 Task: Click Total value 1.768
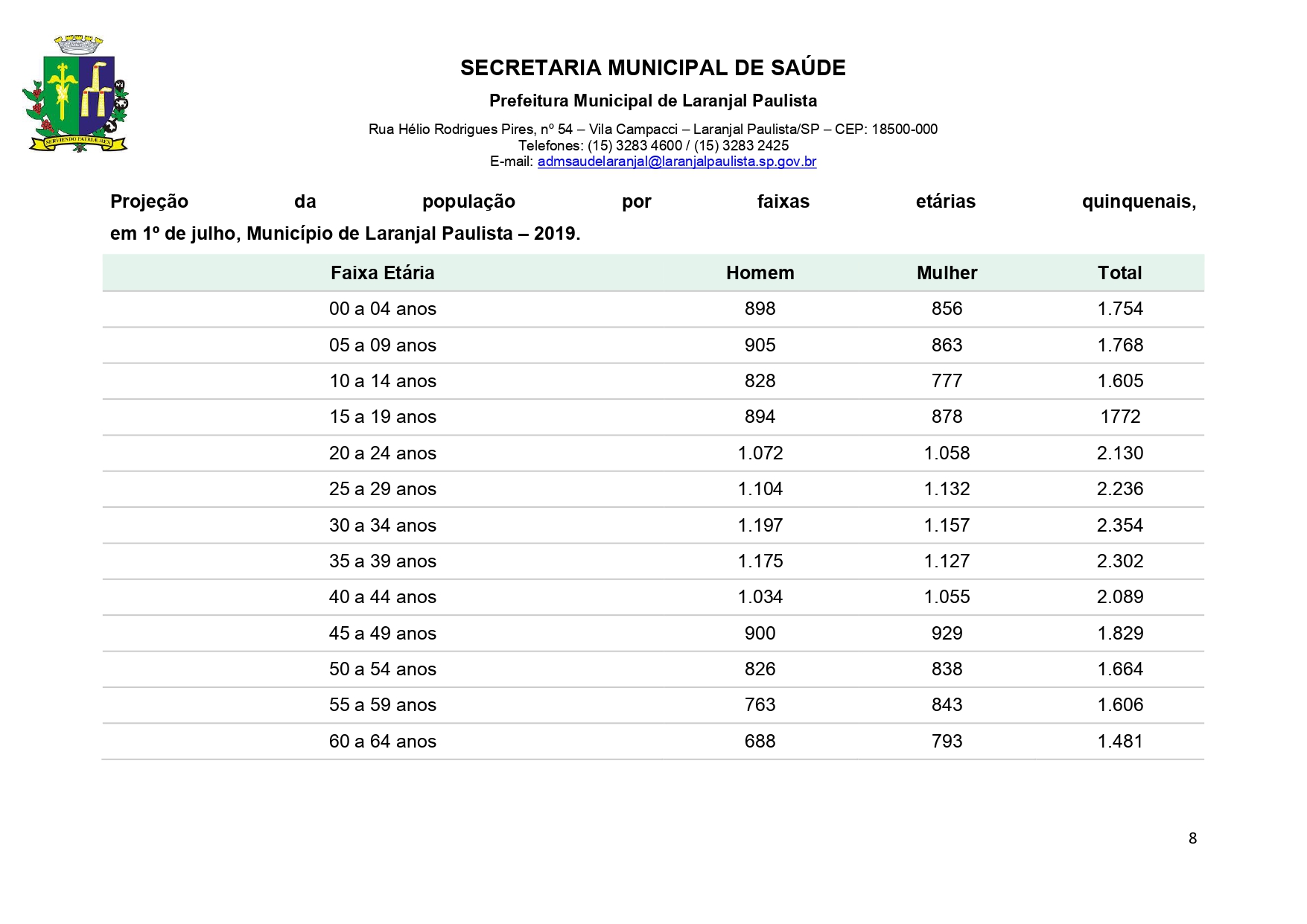[x=1120, y=345]
